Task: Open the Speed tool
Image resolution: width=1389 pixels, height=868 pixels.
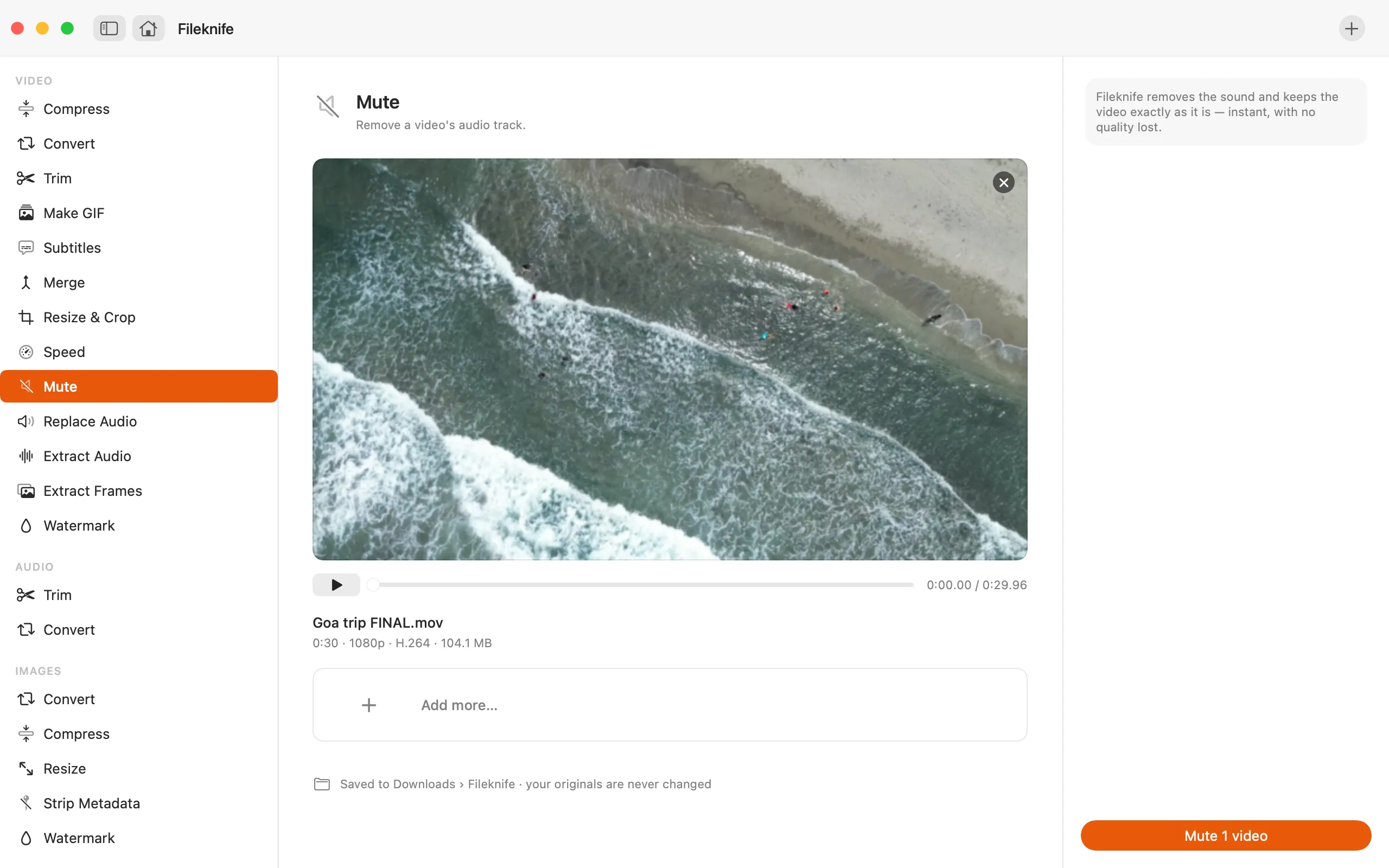Action: tap(139, 352)
